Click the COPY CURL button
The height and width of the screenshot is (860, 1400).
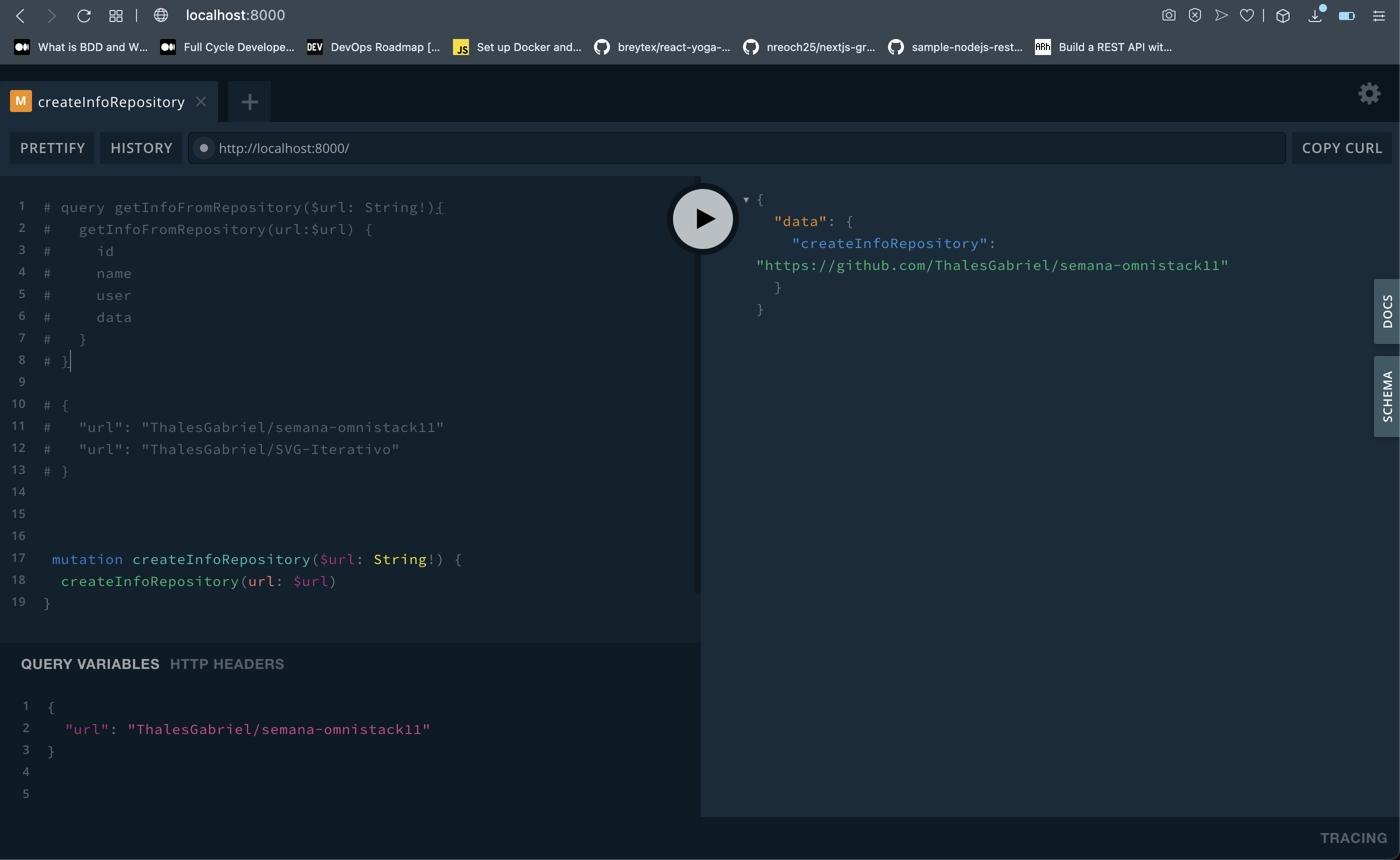pos(1341,148)
